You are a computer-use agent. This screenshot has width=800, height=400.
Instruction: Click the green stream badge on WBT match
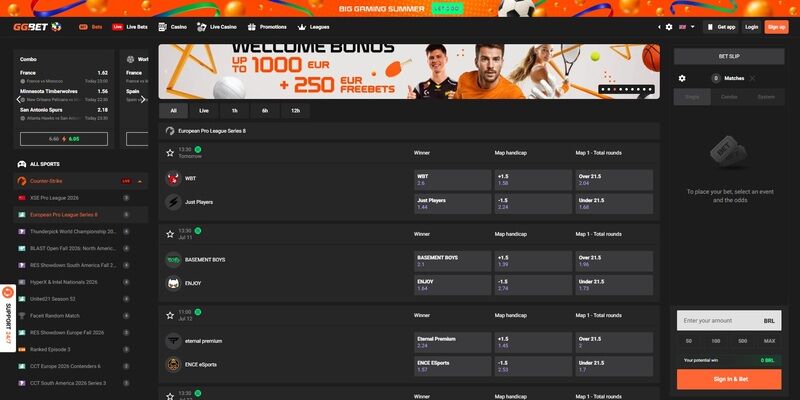198,149
